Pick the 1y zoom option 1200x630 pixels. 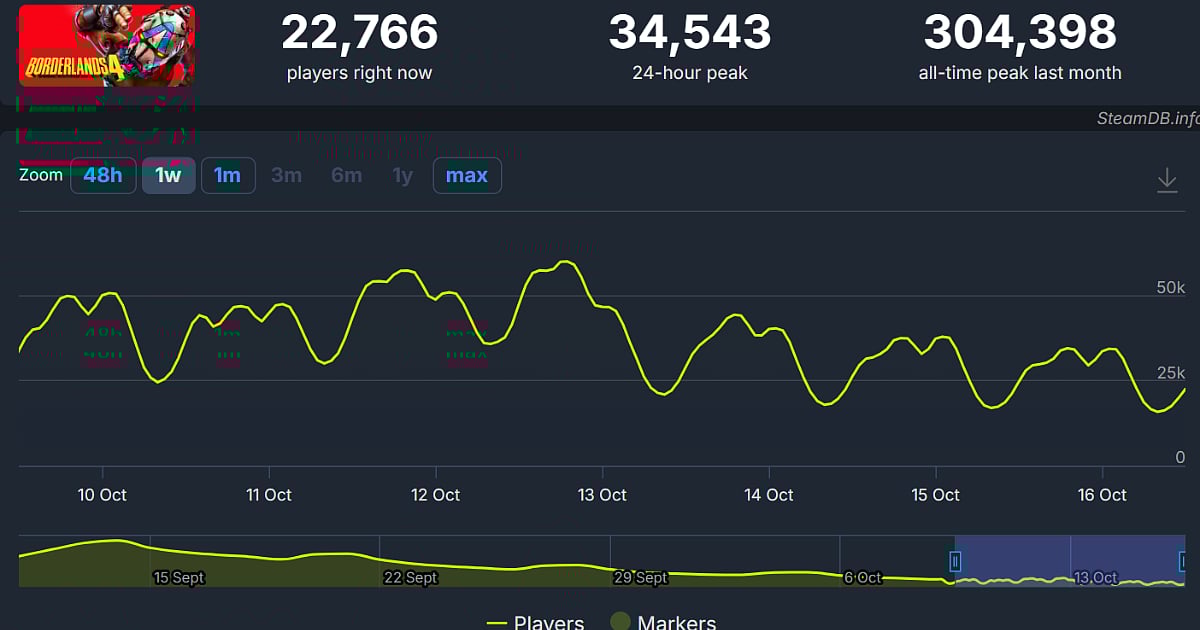pos(402,176)
